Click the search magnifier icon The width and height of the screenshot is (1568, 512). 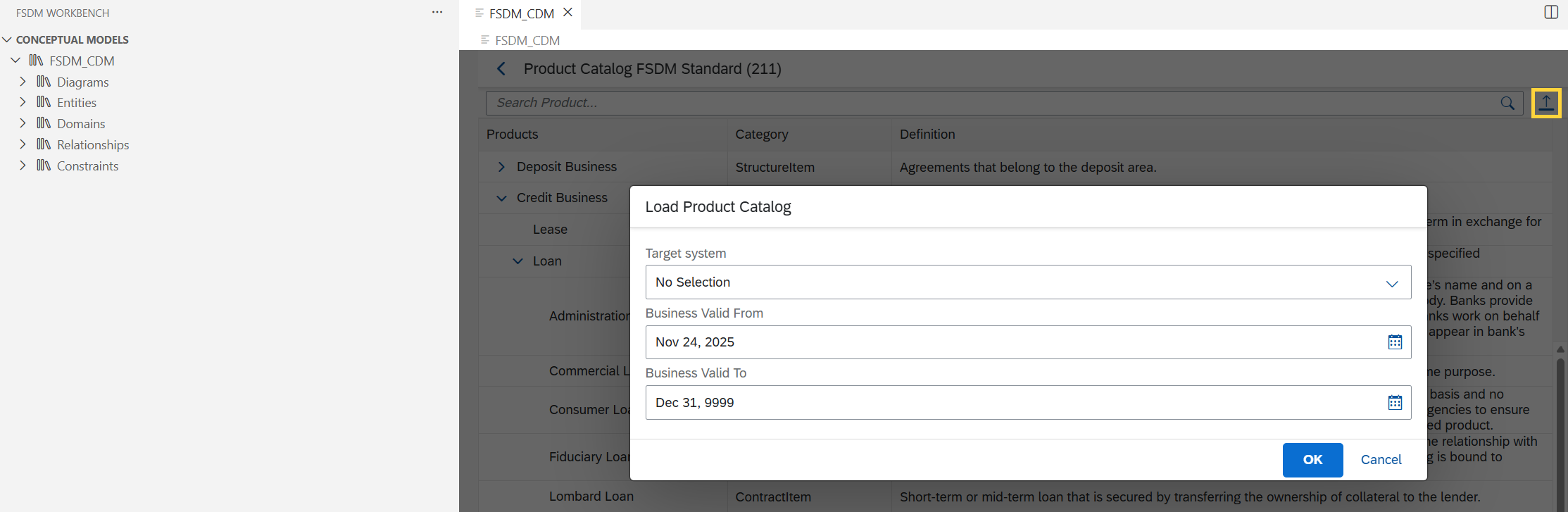[1507, 103]
